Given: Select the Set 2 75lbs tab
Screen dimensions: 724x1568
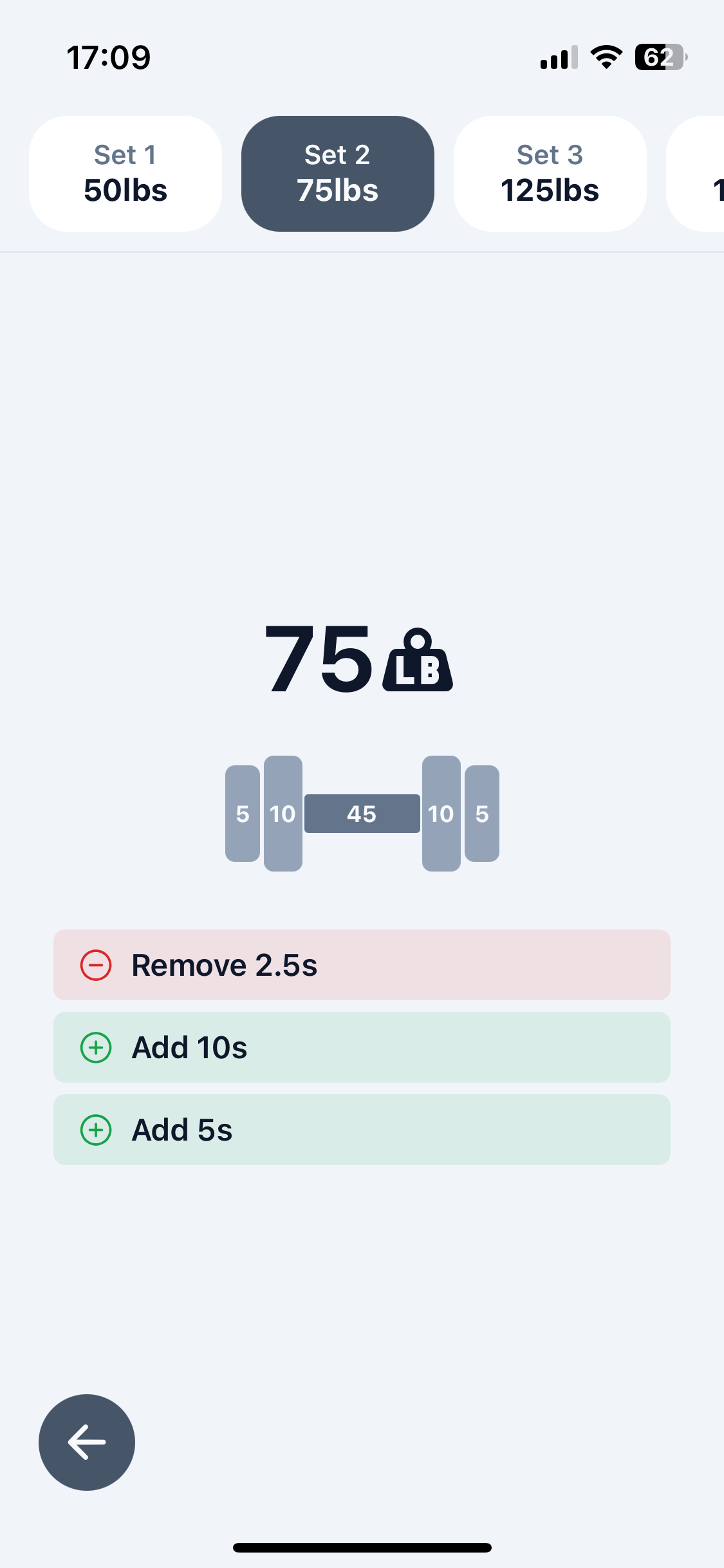Looking at the screenshot, I should coord(337,173).
